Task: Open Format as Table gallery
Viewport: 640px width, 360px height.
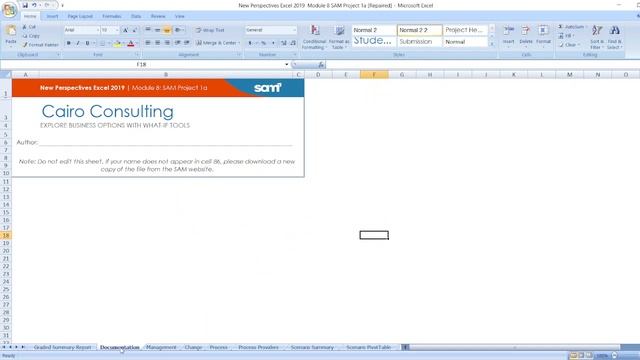Action: pyautogui.click(x=339, y=37)
